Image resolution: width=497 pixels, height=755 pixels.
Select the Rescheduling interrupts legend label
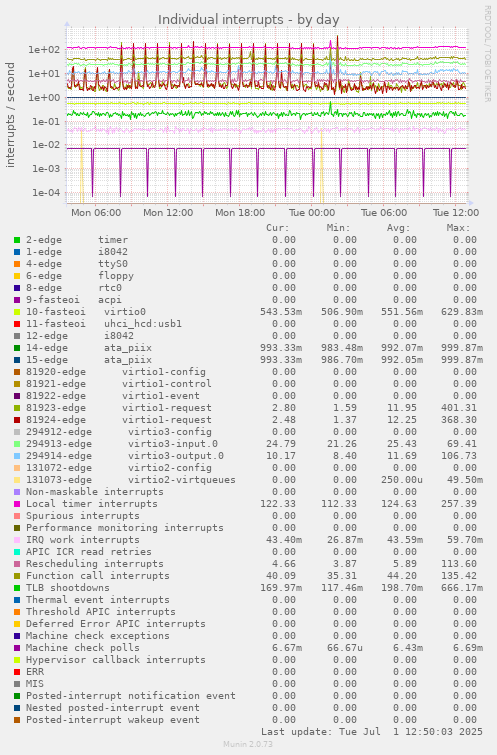pos(94,564)
